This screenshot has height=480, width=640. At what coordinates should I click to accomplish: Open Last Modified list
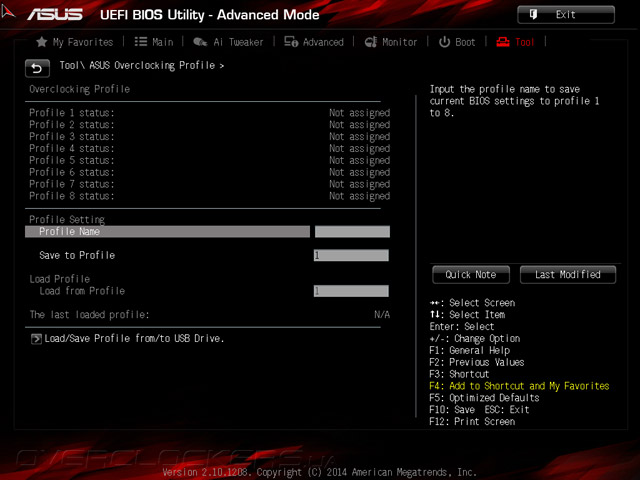point(568,275)
